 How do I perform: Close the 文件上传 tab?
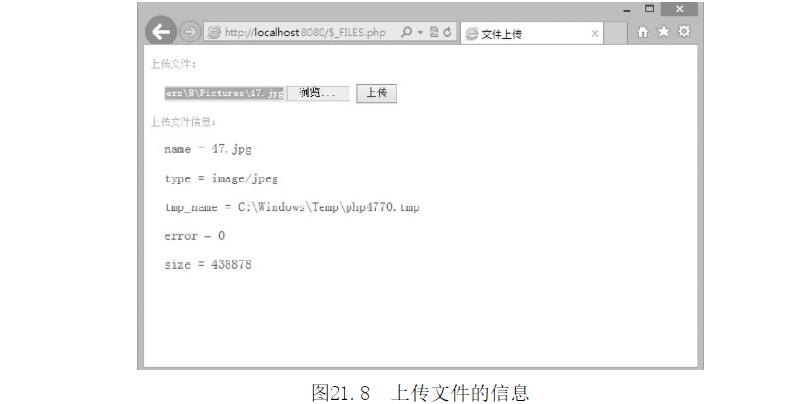[595, 34]
